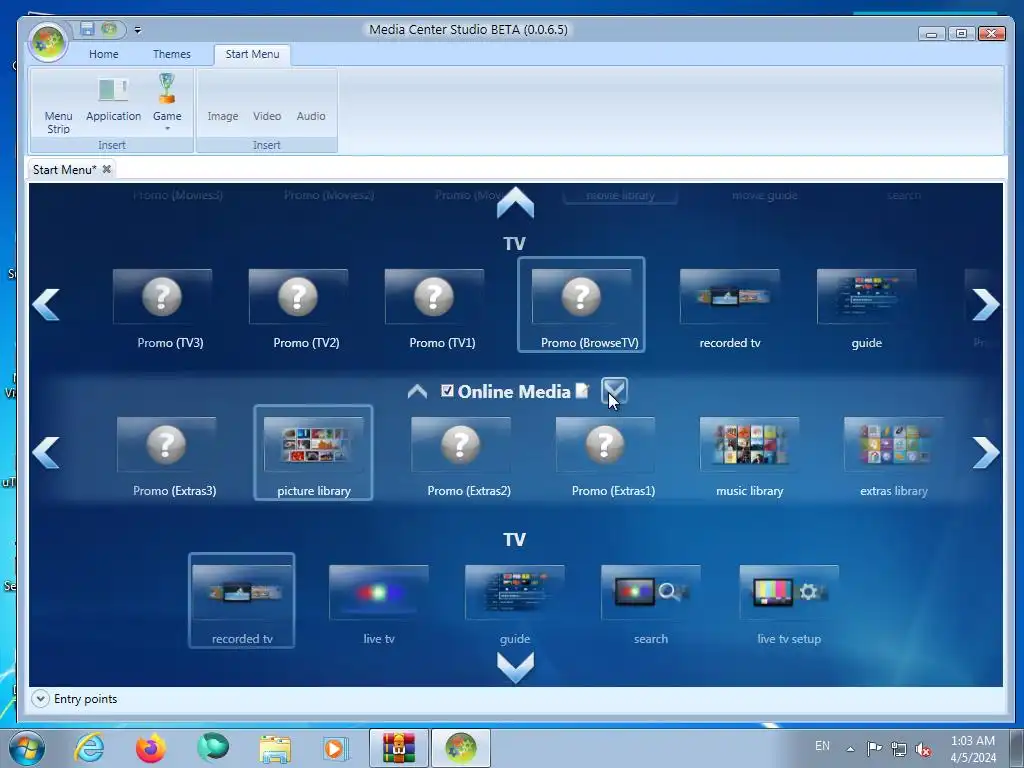Show hidden system tray icons
1024x768 pixels.
point(850,748)
